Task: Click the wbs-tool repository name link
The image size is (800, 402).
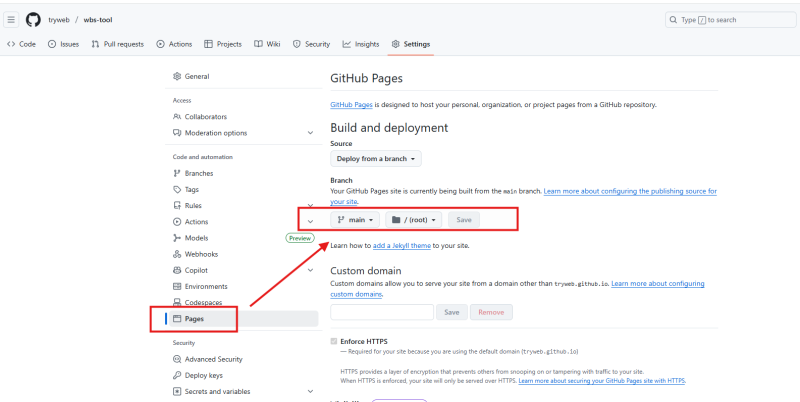Action: 98,20
